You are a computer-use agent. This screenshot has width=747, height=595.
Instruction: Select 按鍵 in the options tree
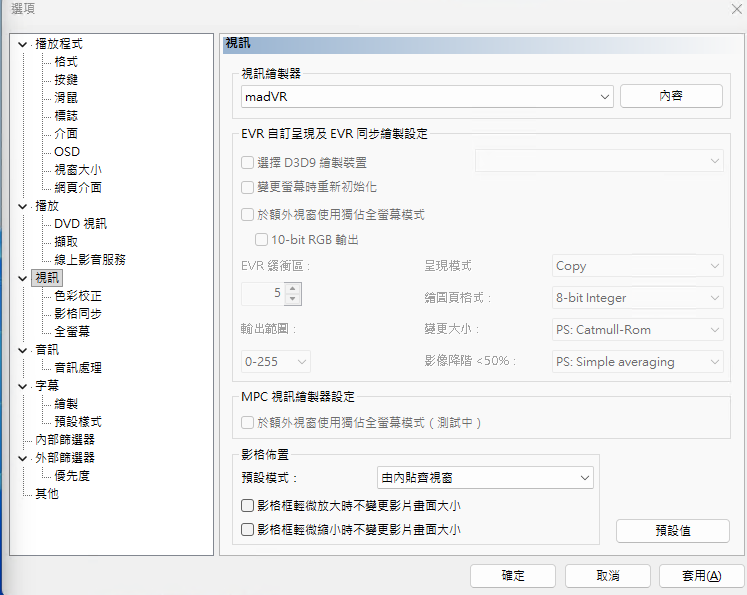coord(66,80)
